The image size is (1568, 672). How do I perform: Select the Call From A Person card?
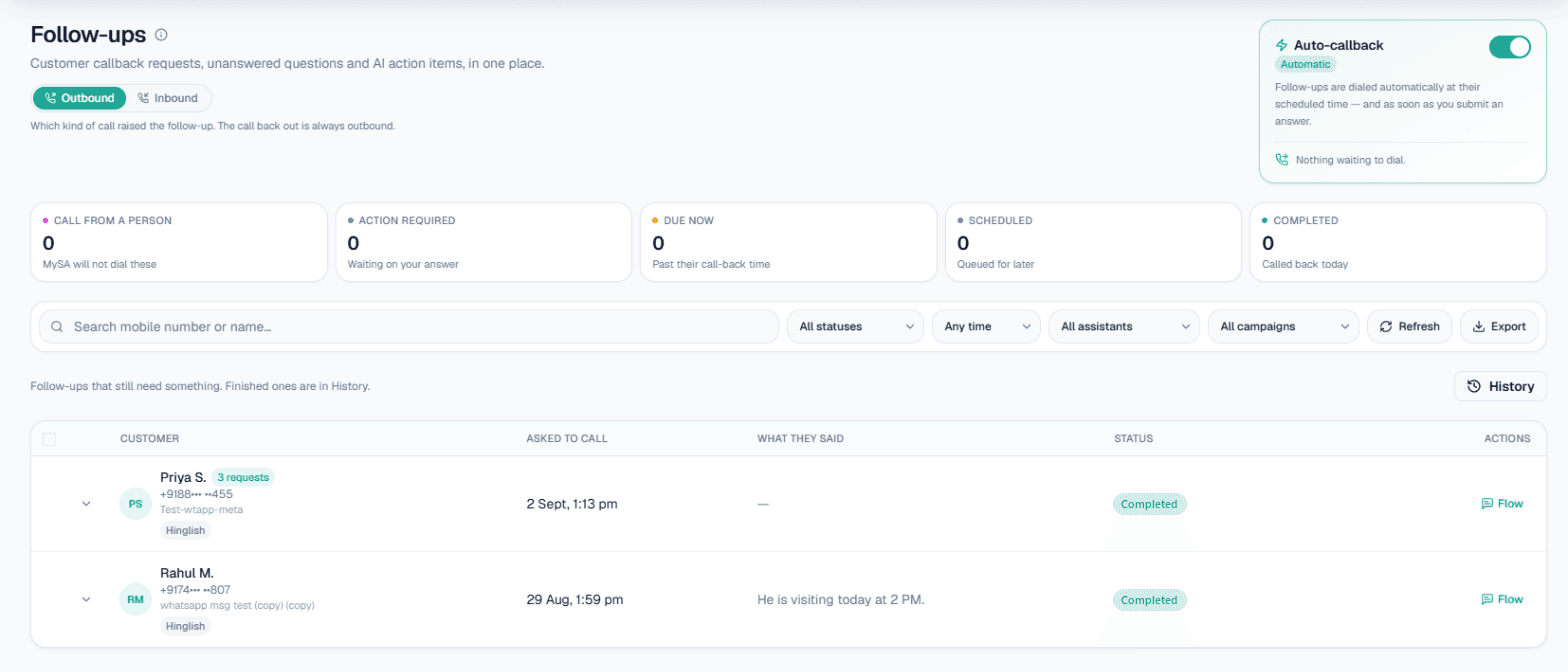[x=179, y=243]
